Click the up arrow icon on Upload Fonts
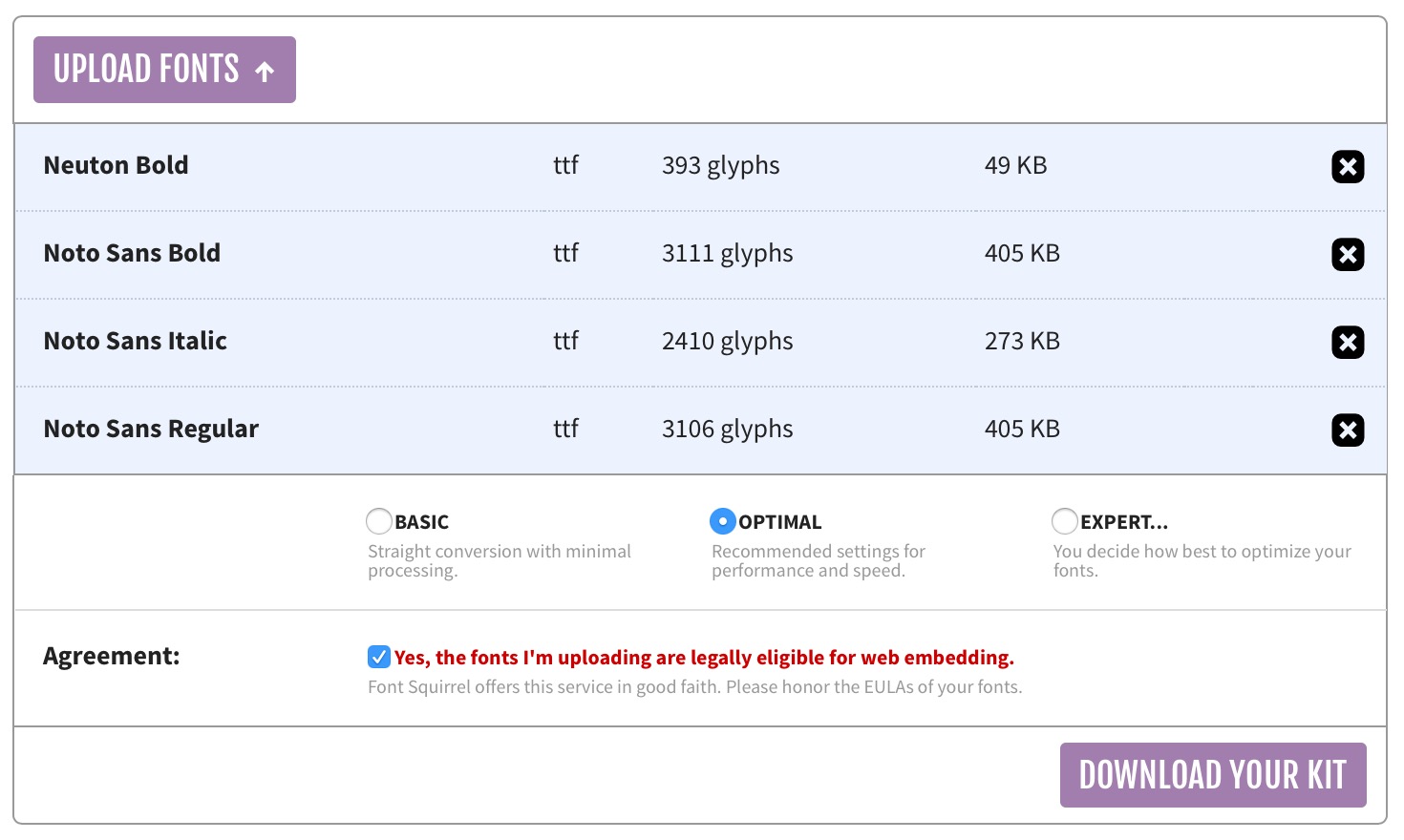Screen dimensions: 1404x840 pyautogui.click(x=265, y=71)
